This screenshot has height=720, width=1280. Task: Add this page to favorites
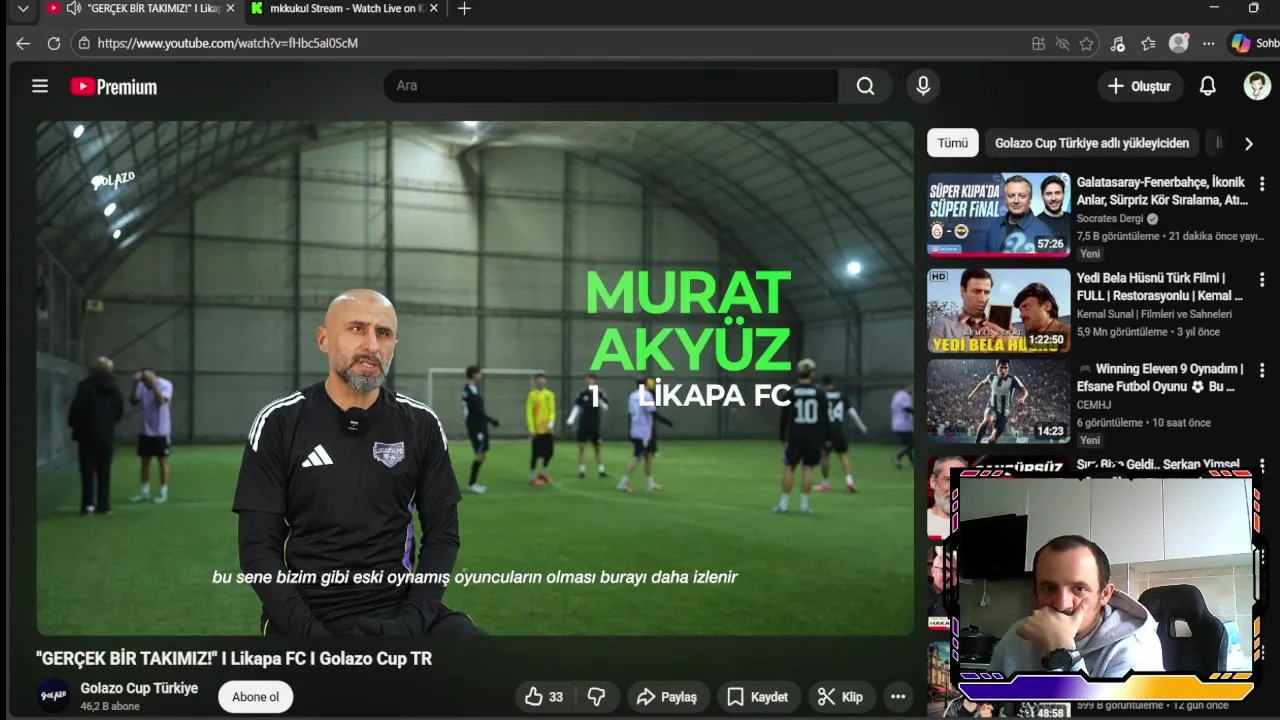point(1087,44)
